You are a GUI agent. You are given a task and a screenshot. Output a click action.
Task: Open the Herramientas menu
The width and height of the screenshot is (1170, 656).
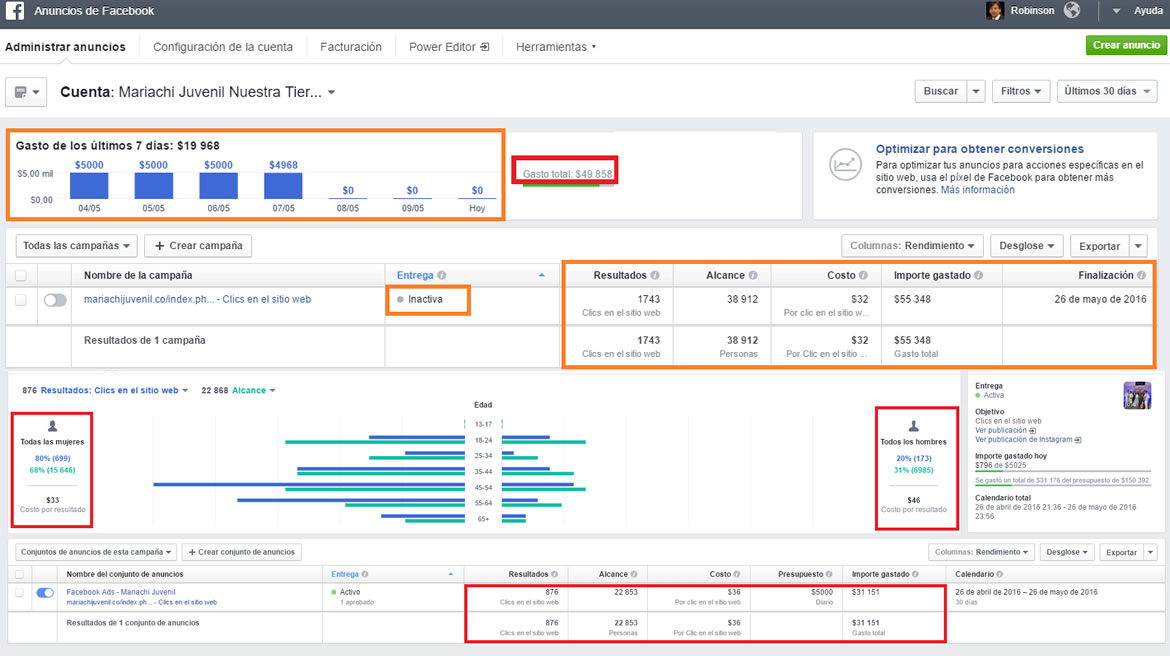tap(556, 46)
